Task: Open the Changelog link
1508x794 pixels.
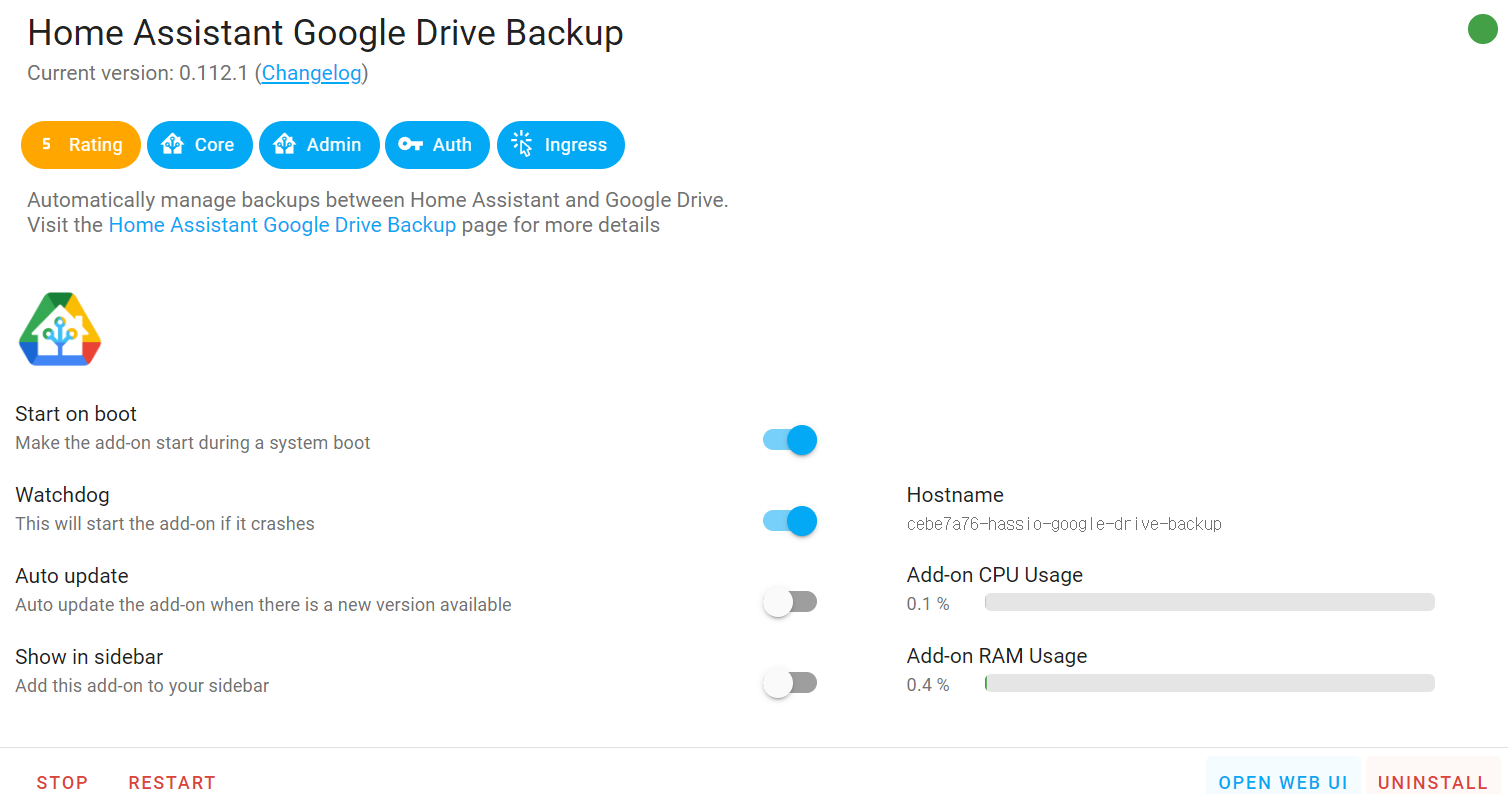Action: (x=312, y=73)
